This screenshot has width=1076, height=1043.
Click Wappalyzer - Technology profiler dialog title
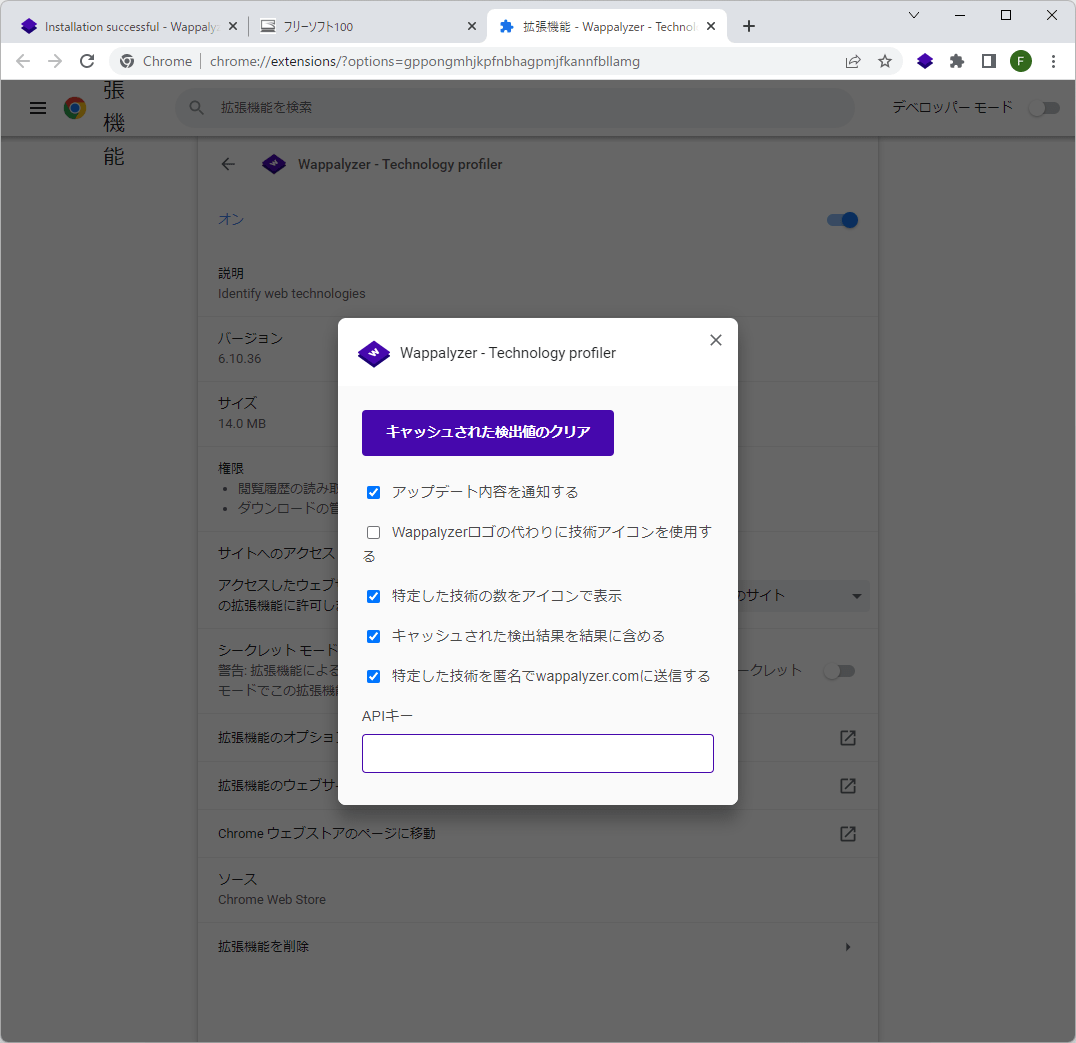[508, 353]
